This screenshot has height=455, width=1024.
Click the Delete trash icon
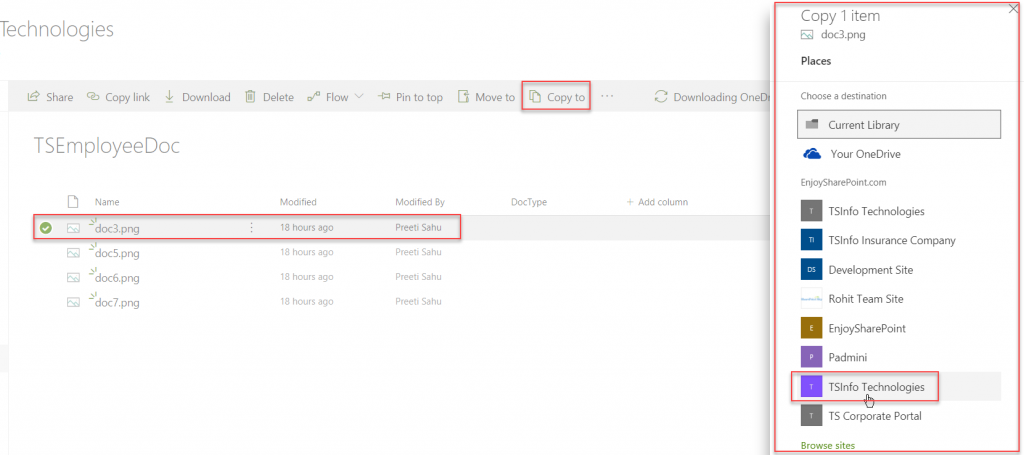coord(250,97)
